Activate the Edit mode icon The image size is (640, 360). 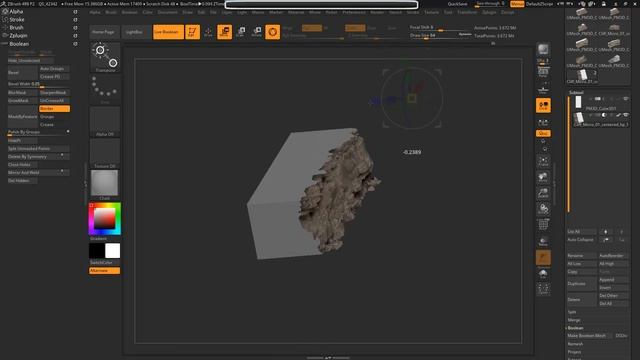[x=193, y=32]
